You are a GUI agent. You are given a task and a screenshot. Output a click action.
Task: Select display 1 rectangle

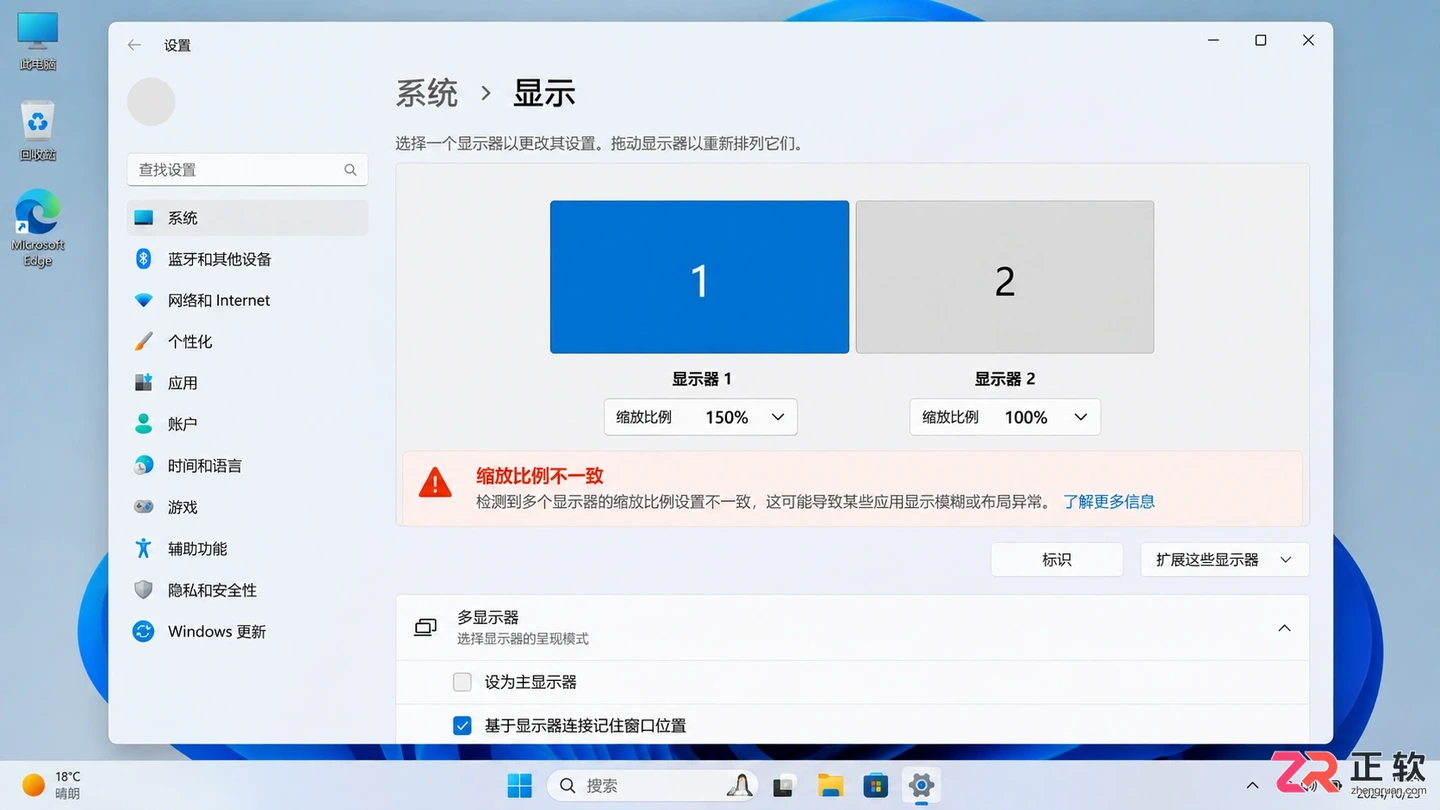699,277
